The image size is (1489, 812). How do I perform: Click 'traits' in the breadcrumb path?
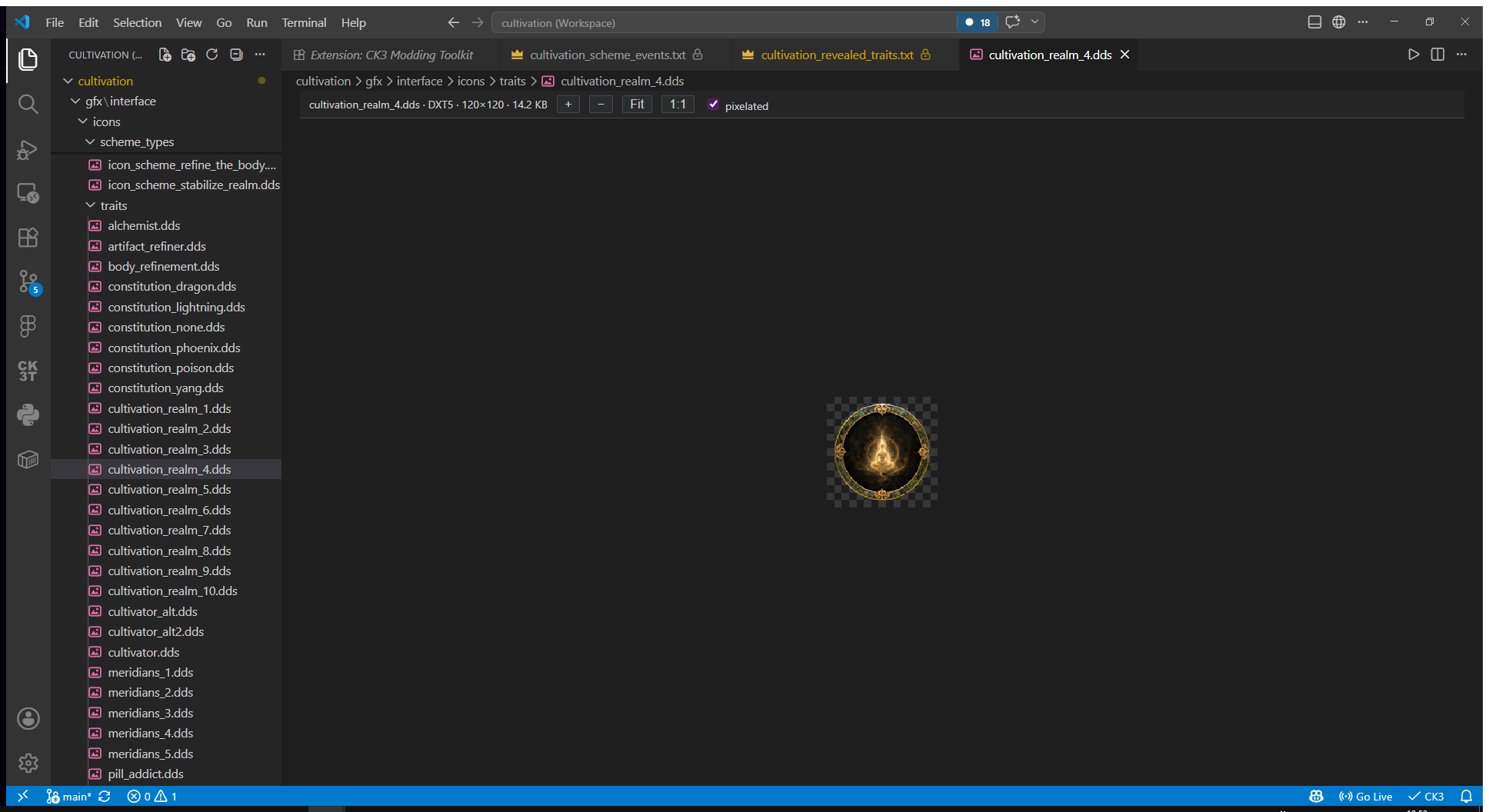(x=512, y=81)
